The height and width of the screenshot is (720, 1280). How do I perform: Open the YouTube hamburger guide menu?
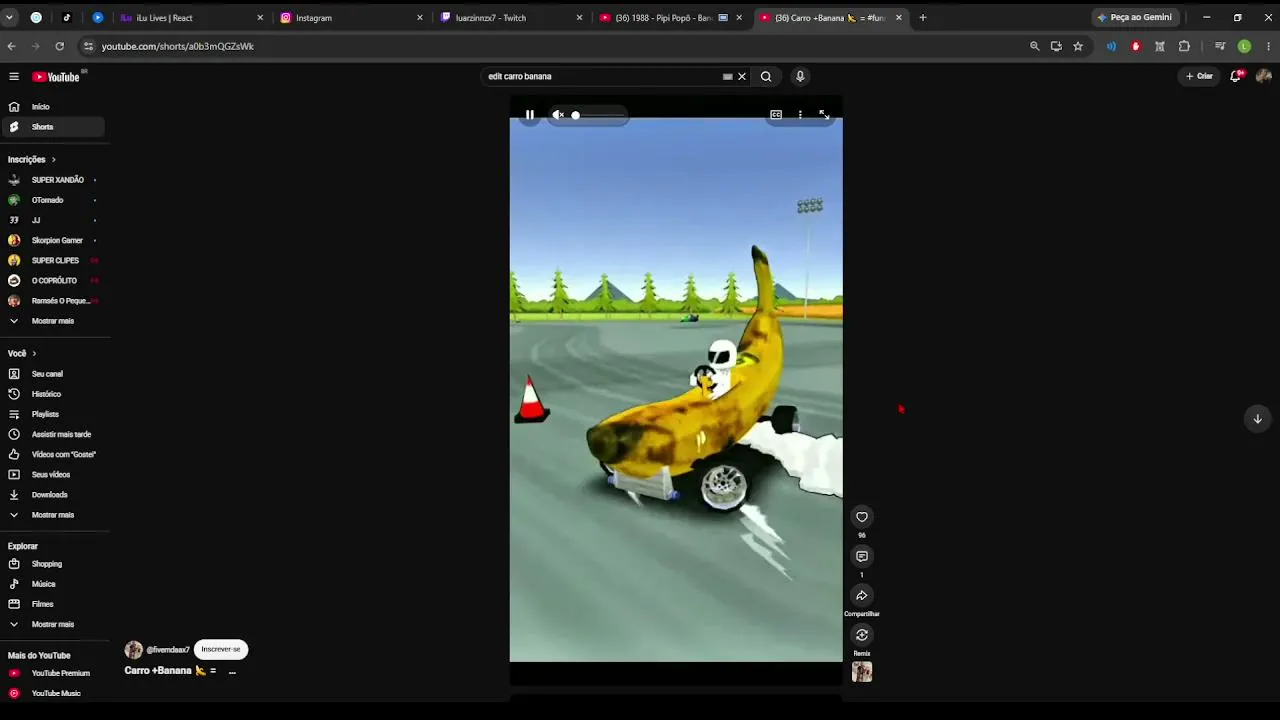[x=14, y=77]
